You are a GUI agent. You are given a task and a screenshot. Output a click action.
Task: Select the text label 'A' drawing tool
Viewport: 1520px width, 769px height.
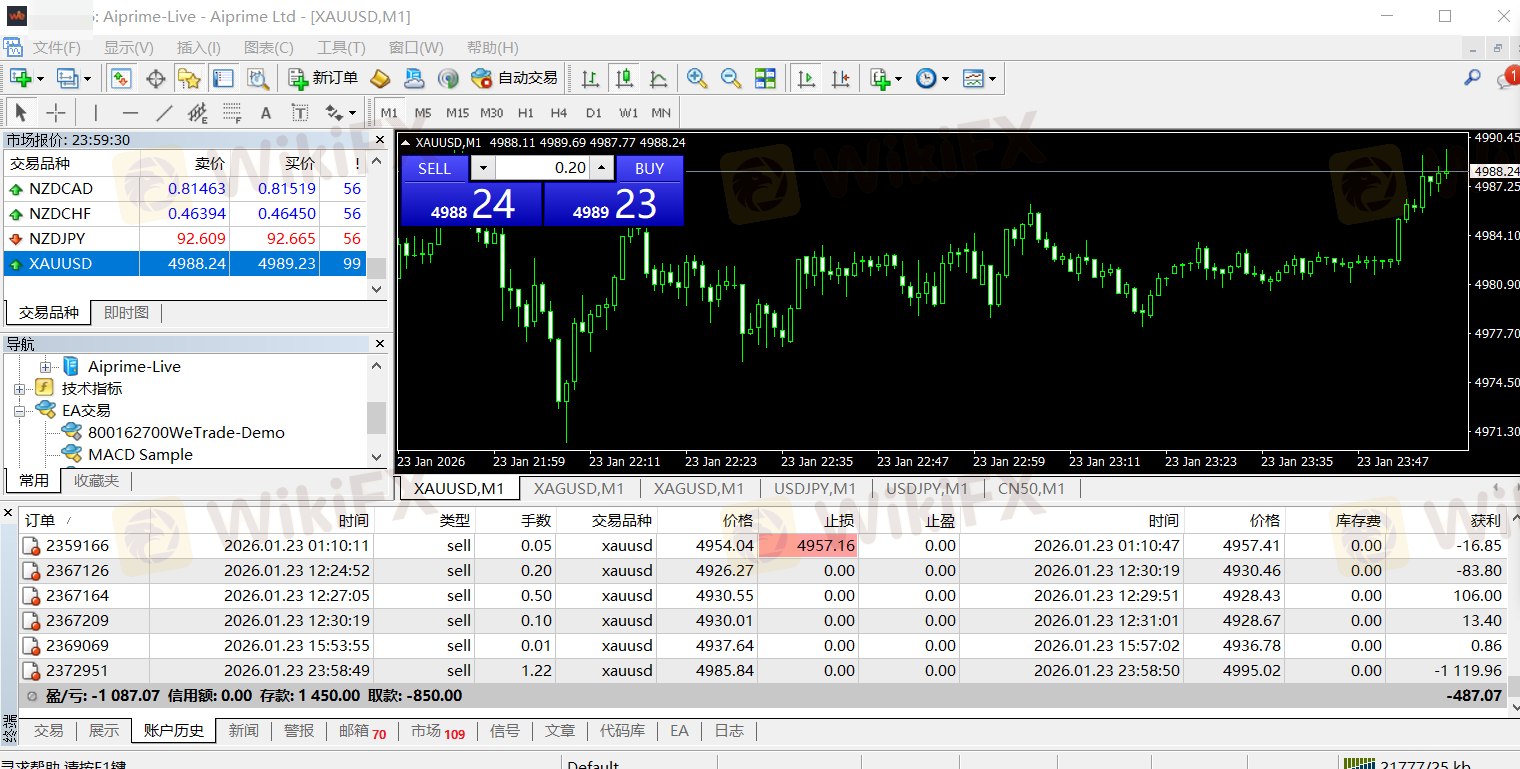pos(265,112)
